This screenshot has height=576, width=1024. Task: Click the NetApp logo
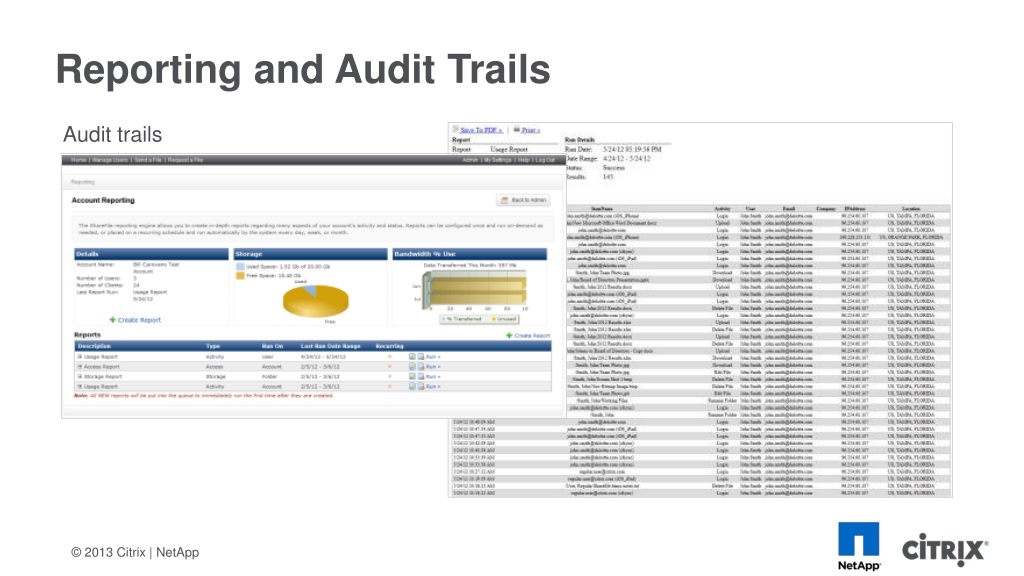[859, 546]
